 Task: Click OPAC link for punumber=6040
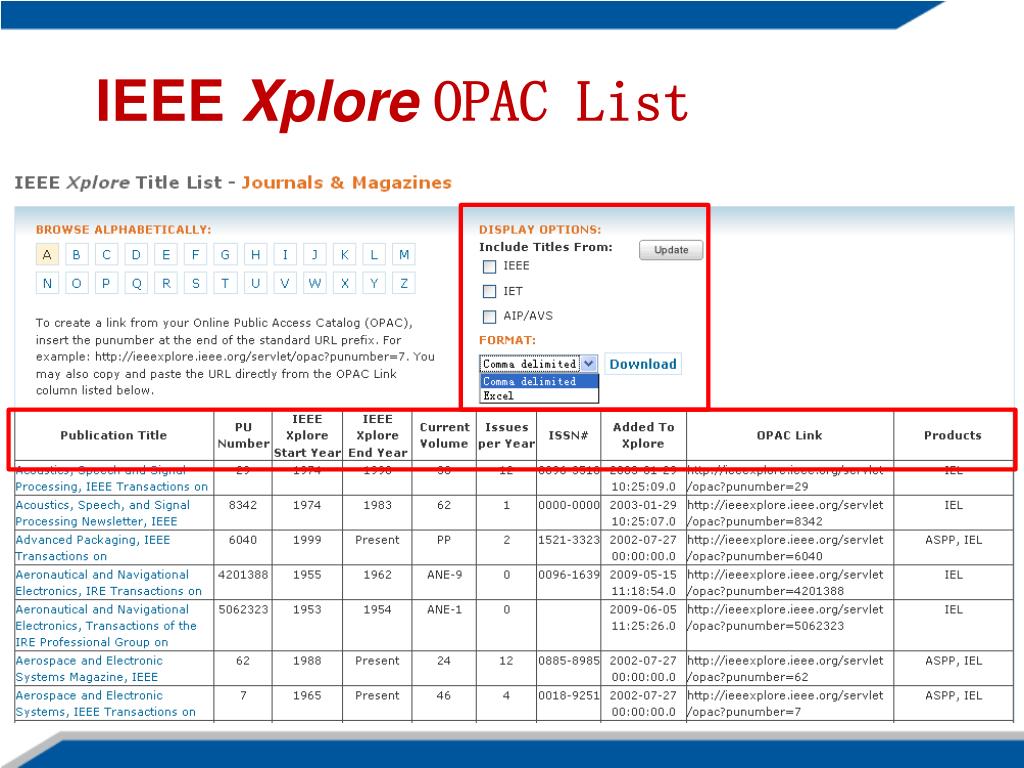pos(785,548)
